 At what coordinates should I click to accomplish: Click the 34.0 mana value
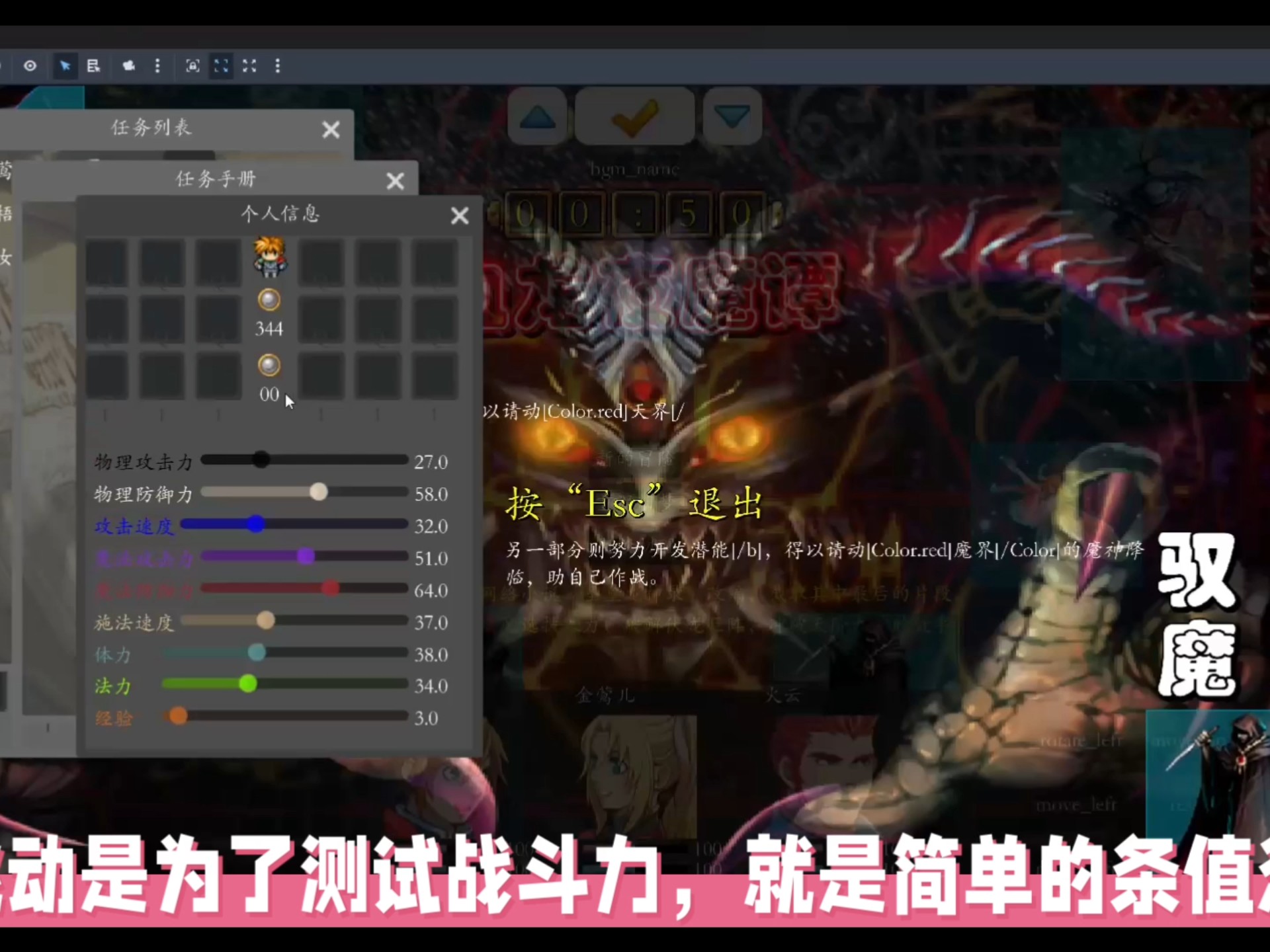(431, 686)
